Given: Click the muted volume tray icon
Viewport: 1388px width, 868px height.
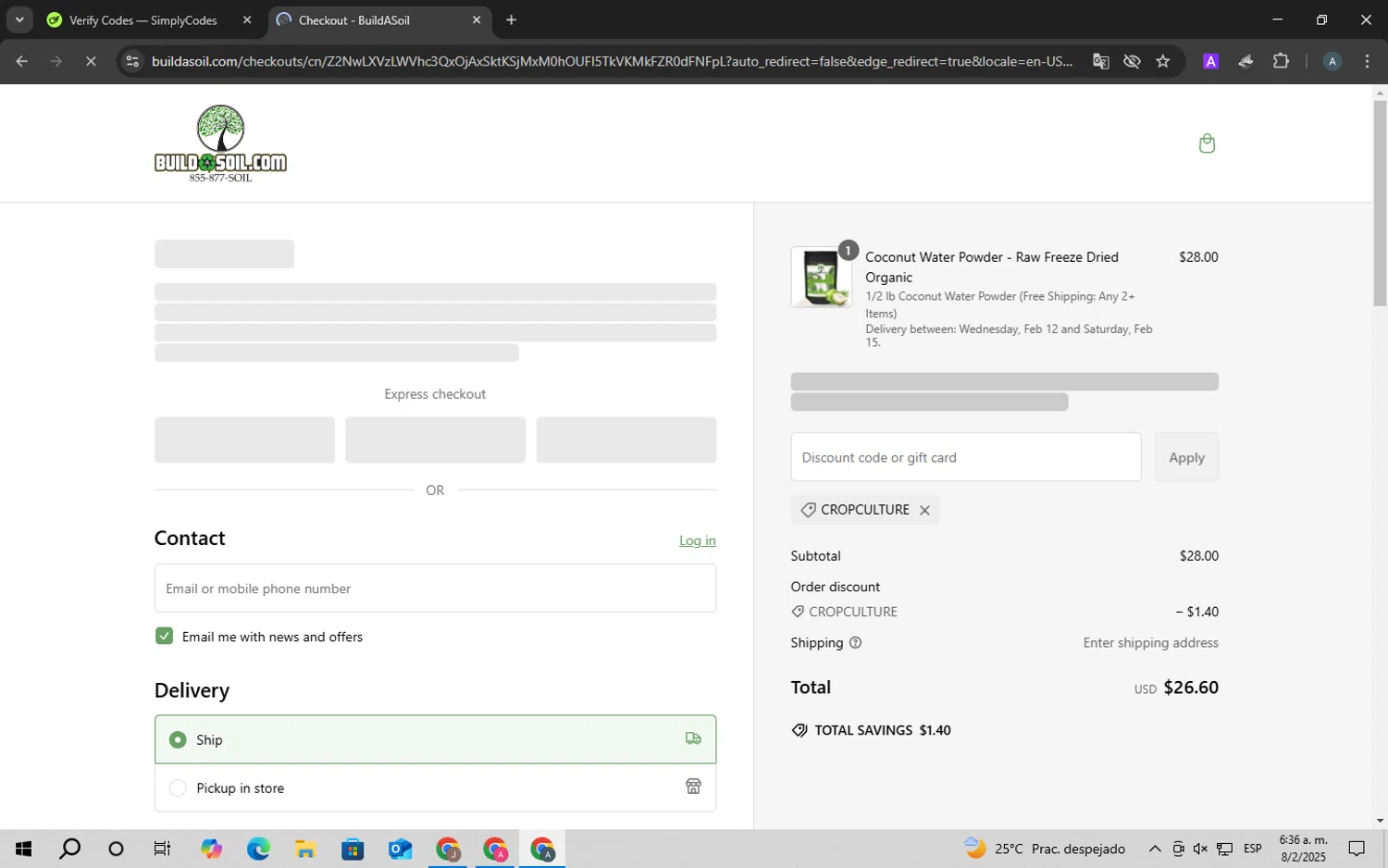Looking at the screenshot, I should tap(1200, 849).
